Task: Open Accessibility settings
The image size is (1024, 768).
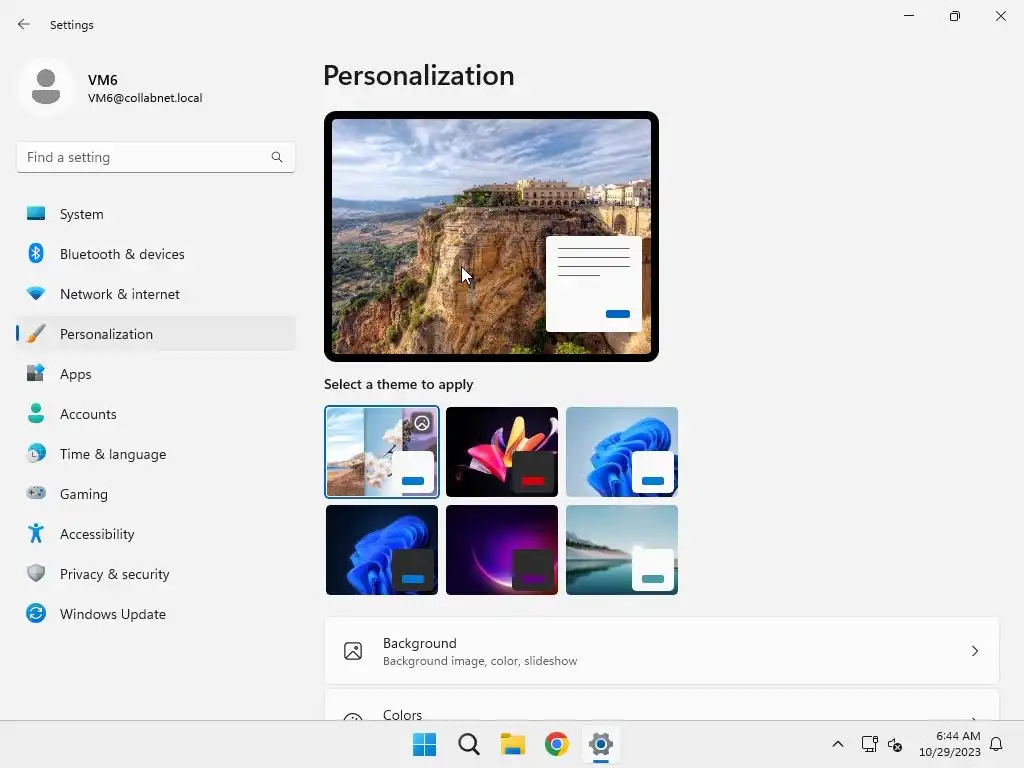Action: [x=155, y=534]
